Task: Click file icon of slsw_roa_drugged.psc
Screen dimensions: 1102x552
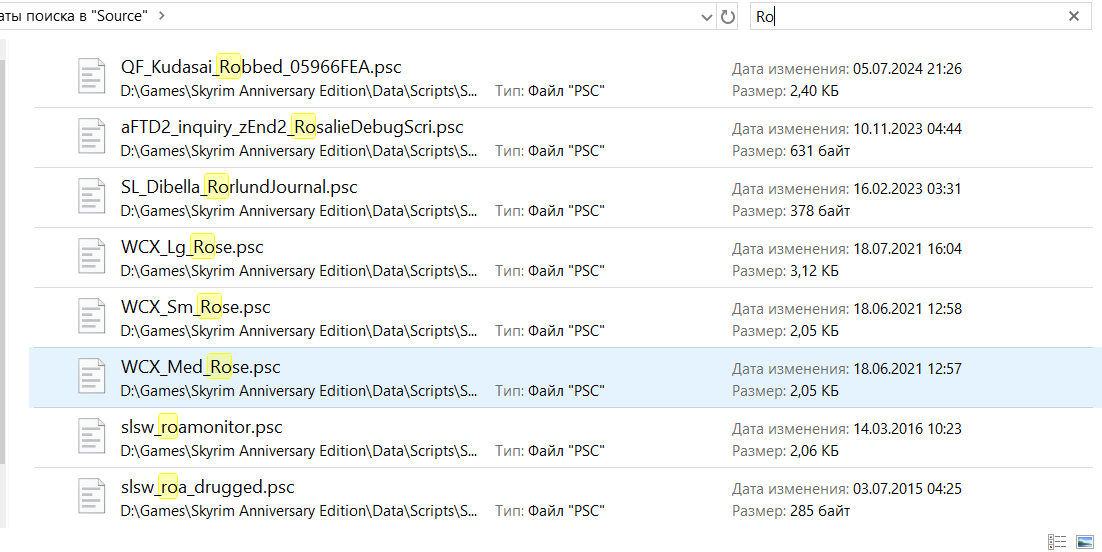Action: tap(91, 496)
